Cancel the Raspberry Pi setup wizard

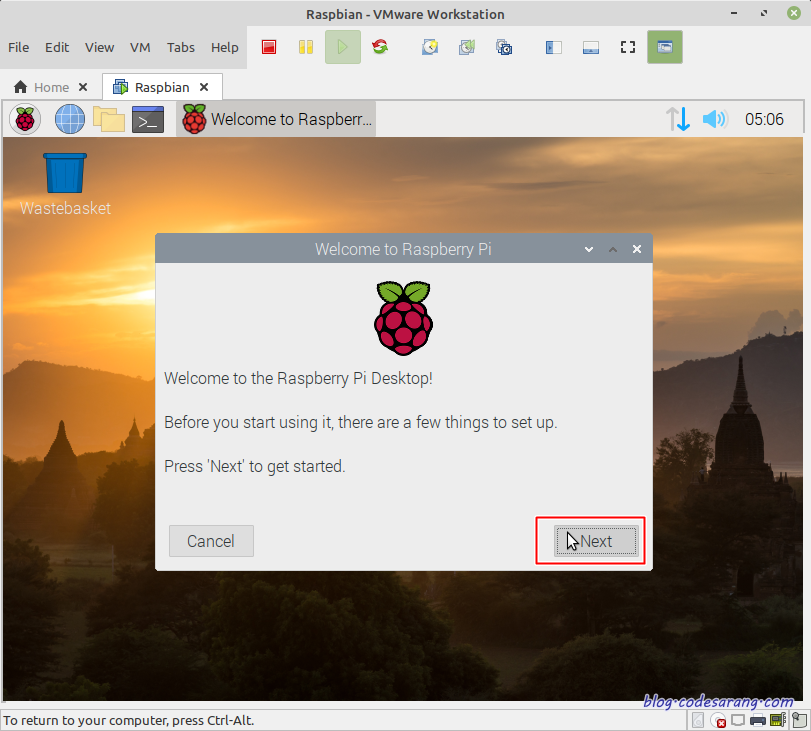(x=211, y=541)
